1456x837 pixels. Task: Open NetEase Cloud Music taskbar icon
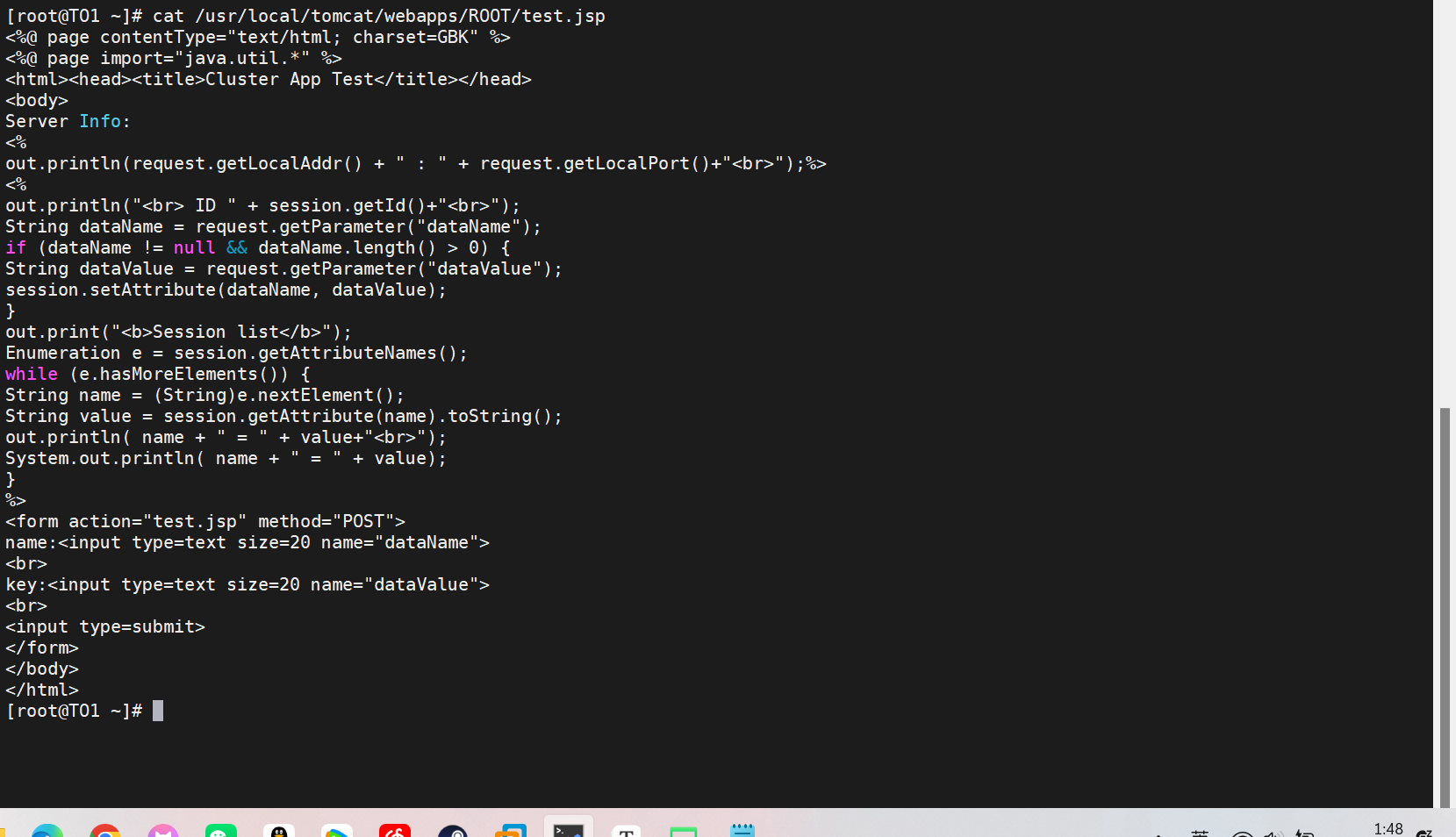pyautogui.click(x=395, y=830)
